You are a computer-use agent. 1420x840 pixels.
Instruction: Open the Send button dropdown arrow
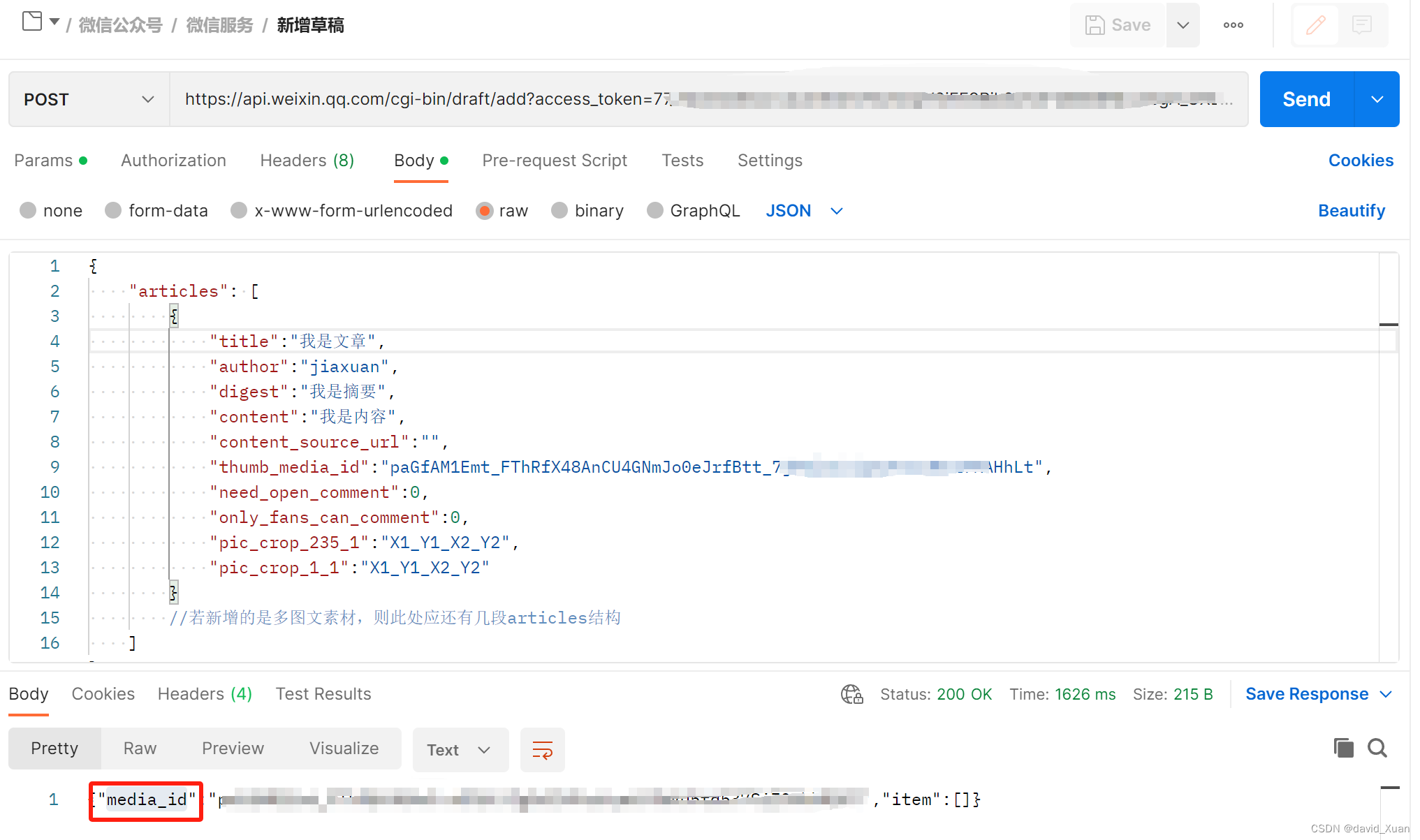pos(1377,99)
